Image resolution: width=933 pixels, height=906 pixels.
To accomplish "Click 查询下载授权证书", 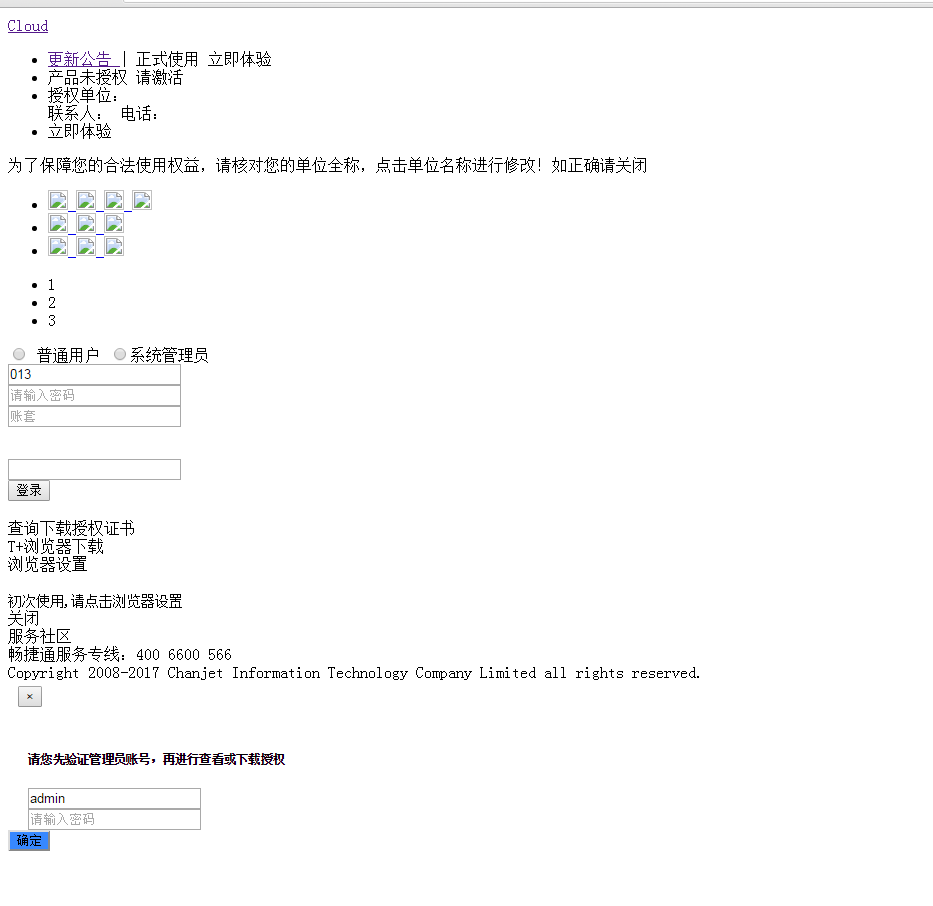I will click(x=71, y=528).
